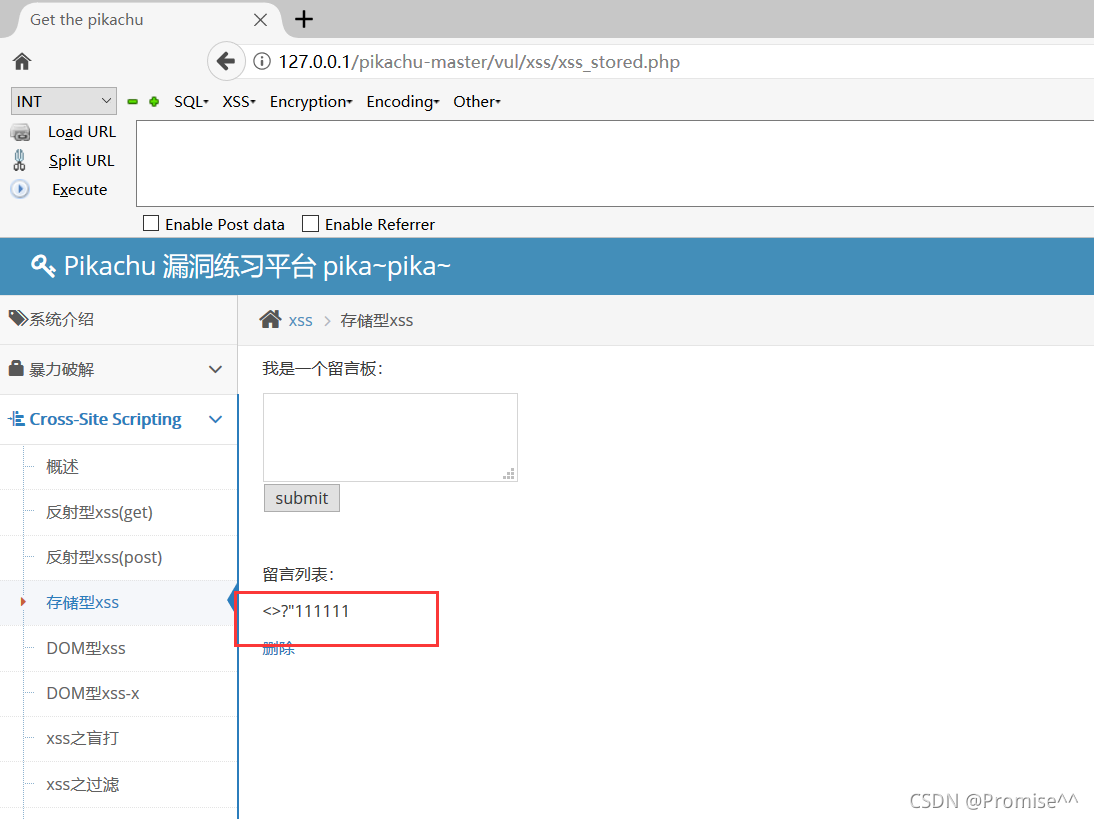Screen dimensions: 1094x819
Task: Click the Load URL label
Action: [82, 132]
